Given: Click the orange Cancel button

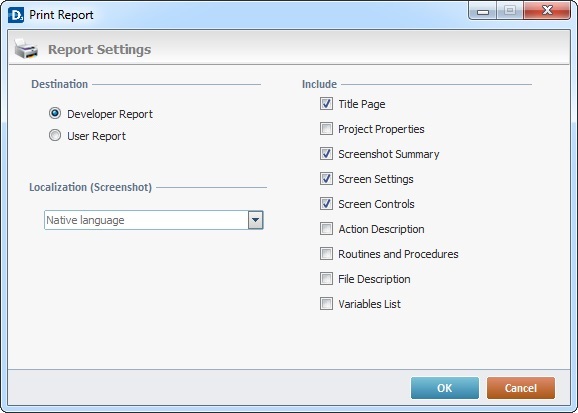Looking at the screenshot, I should click(520, 388).
